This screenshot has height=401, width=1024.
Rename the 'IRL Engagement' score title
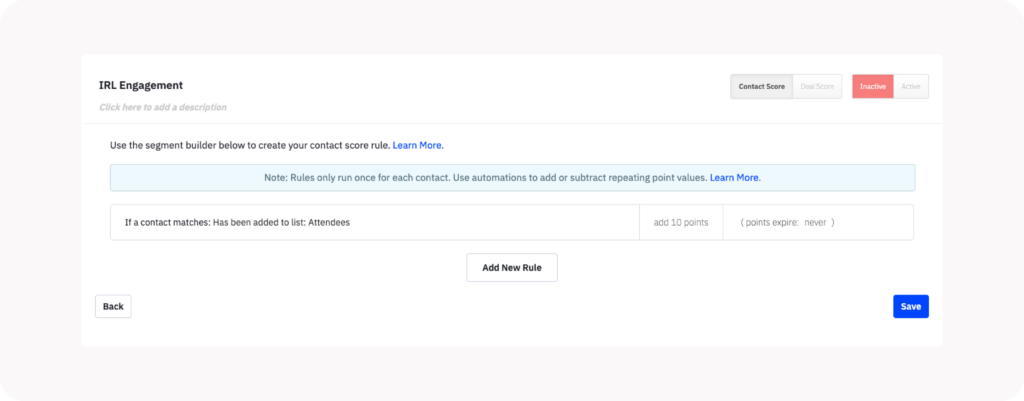click(x=141, y=85)
